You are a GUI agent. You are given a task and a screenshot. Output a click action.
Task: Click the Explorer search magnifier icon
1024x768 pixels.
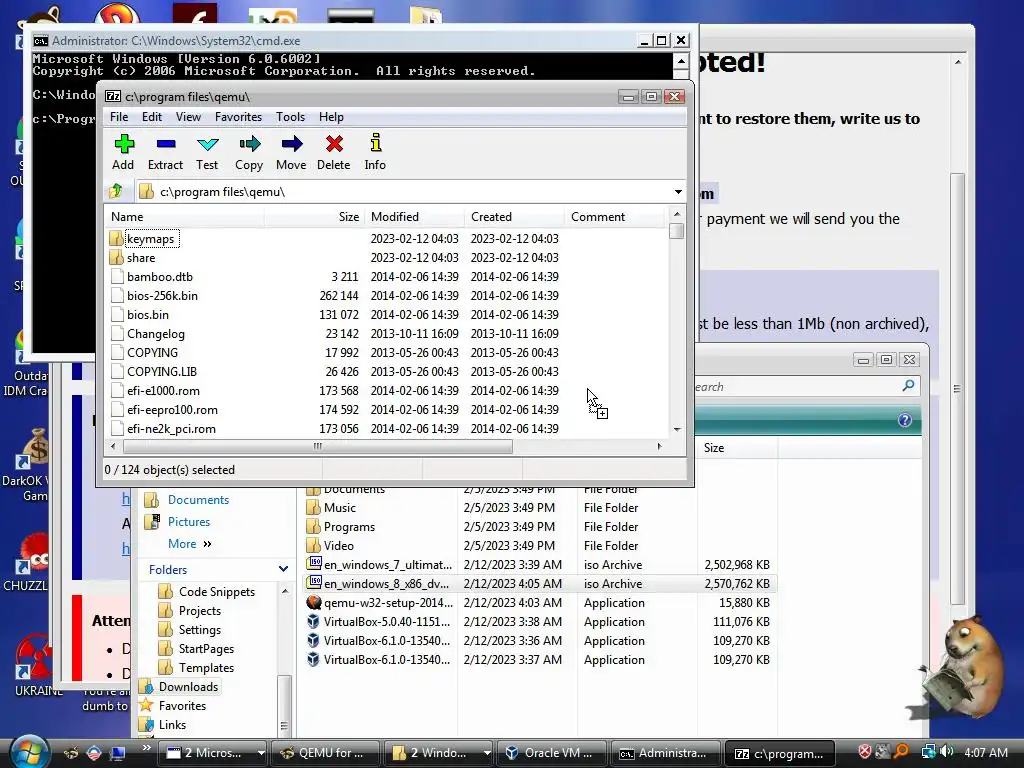pyautogui.click(x=908, y=386)
